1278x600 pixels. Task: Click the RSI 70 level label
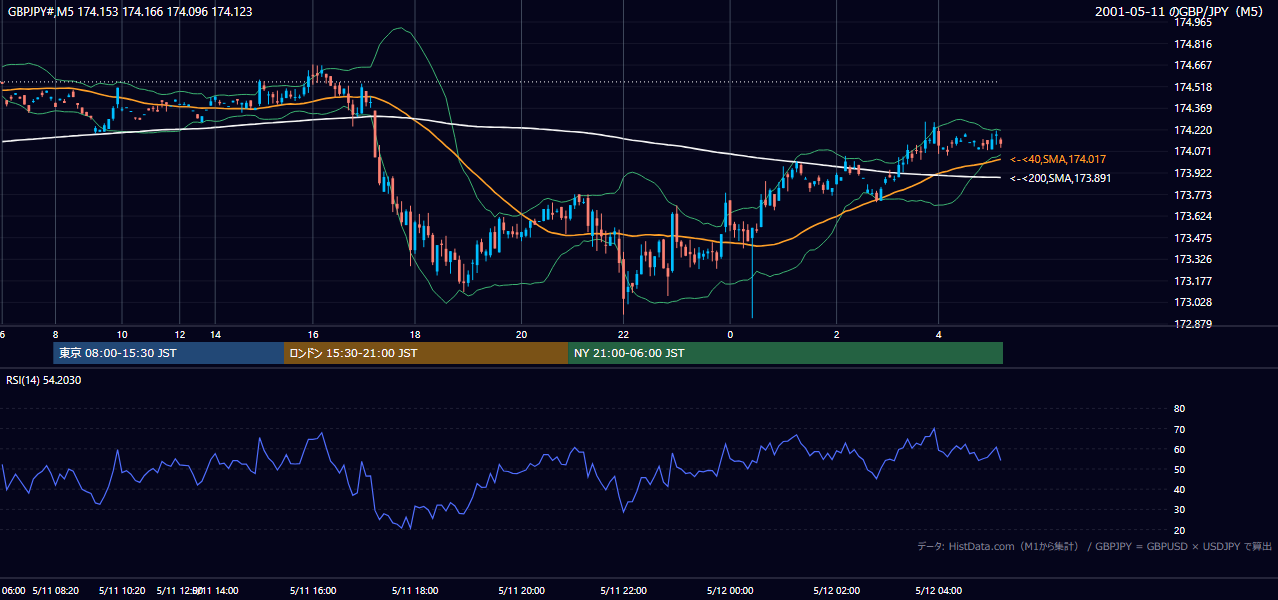click(x=1179, y=429)
